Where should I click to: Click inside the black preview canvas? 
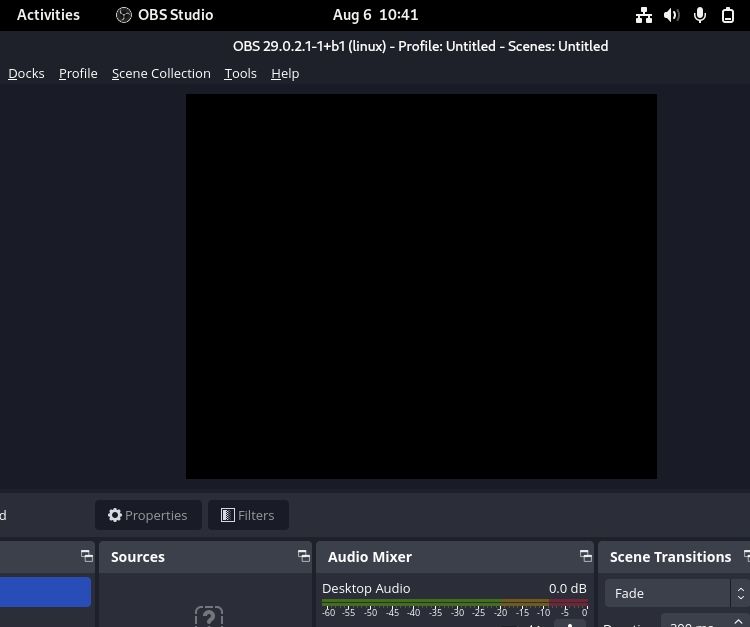pyautogui.click(x=421, y=286)
